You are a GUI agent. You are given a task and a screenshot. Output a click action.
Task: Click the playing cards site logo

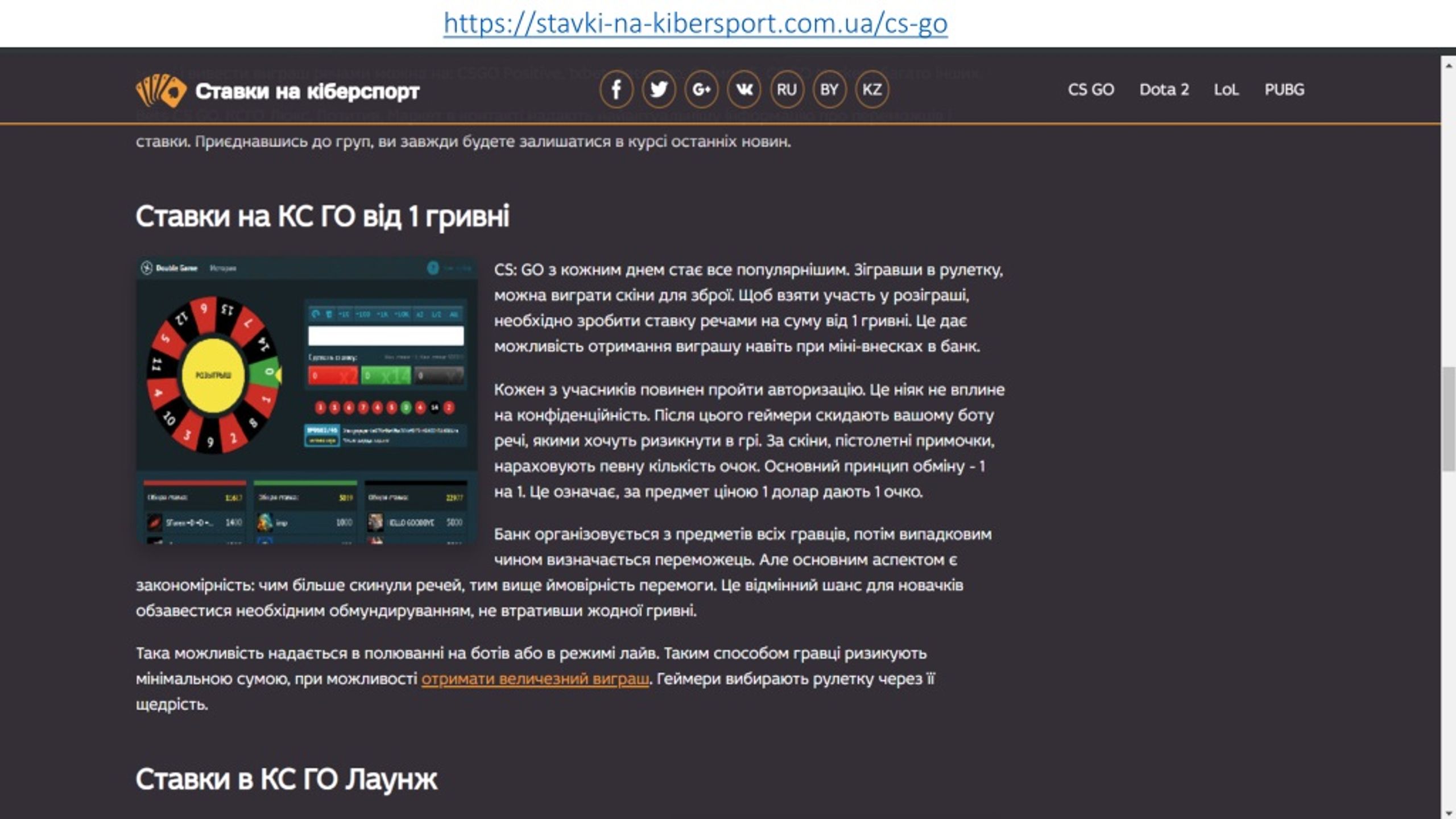[x=161, y=90]
